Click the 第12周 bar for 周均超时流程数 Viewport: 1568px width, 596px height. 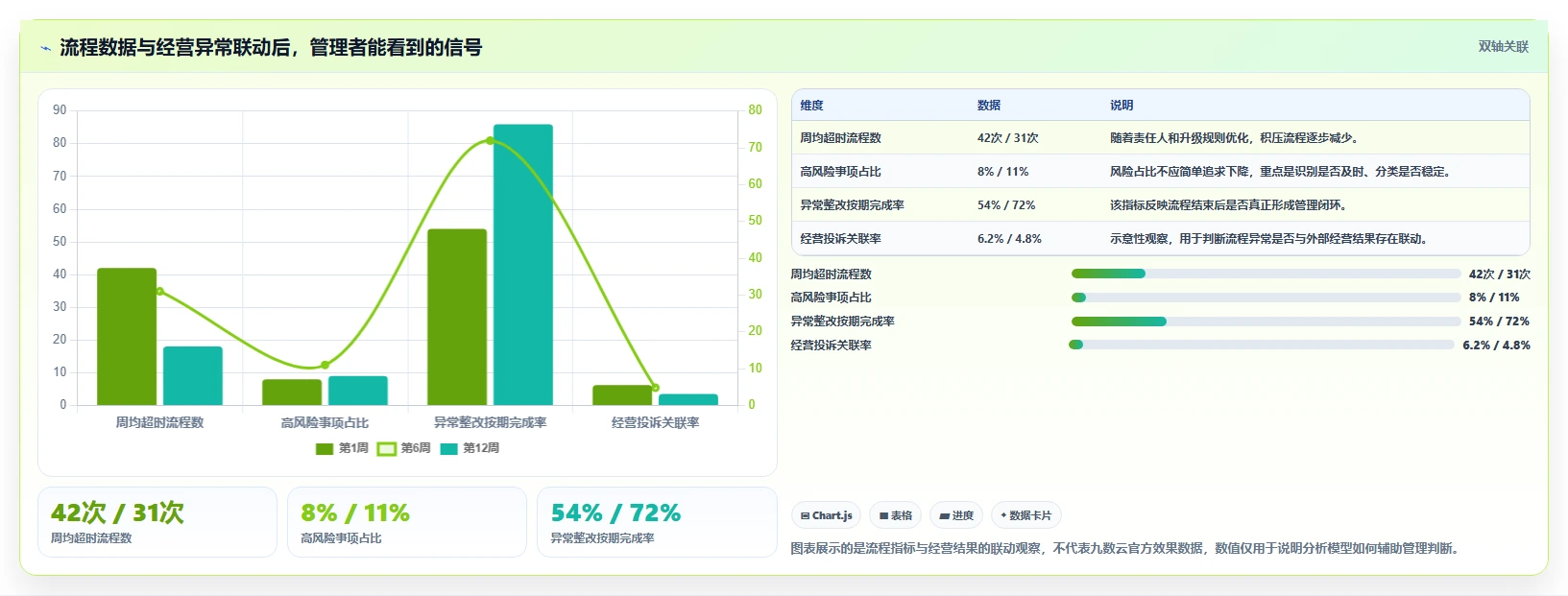(x=193, y=376)
